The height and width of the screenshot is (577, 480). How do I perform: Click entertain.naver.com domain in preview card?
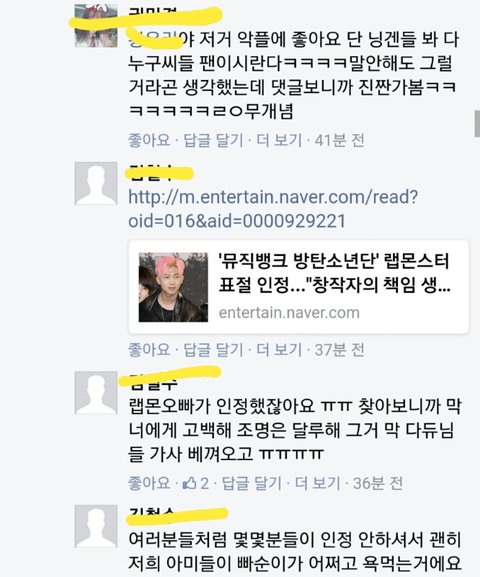(x=289, y=313)
